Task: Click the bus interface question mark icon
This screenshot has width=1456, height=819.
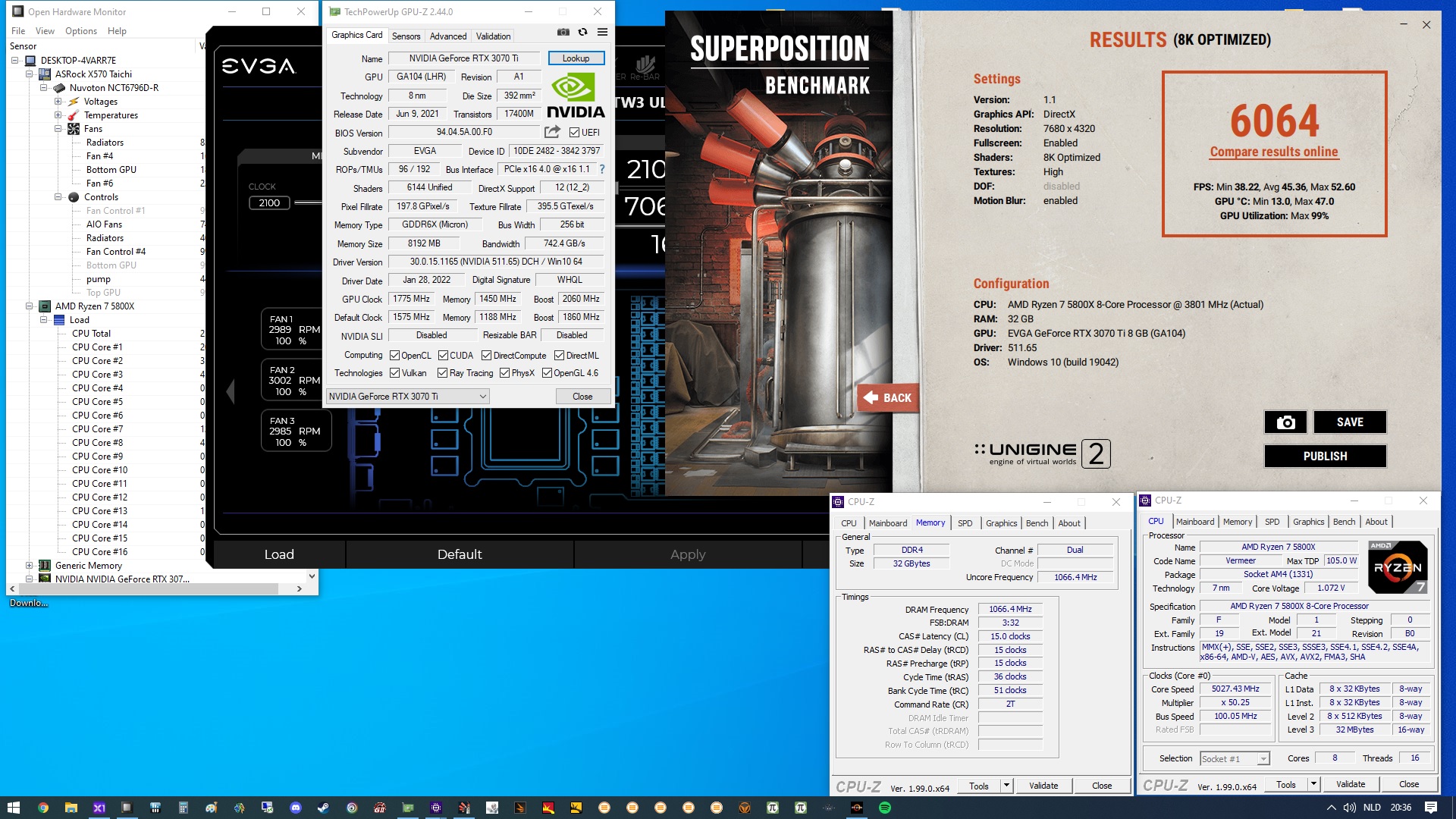Action: pos(602,169)
